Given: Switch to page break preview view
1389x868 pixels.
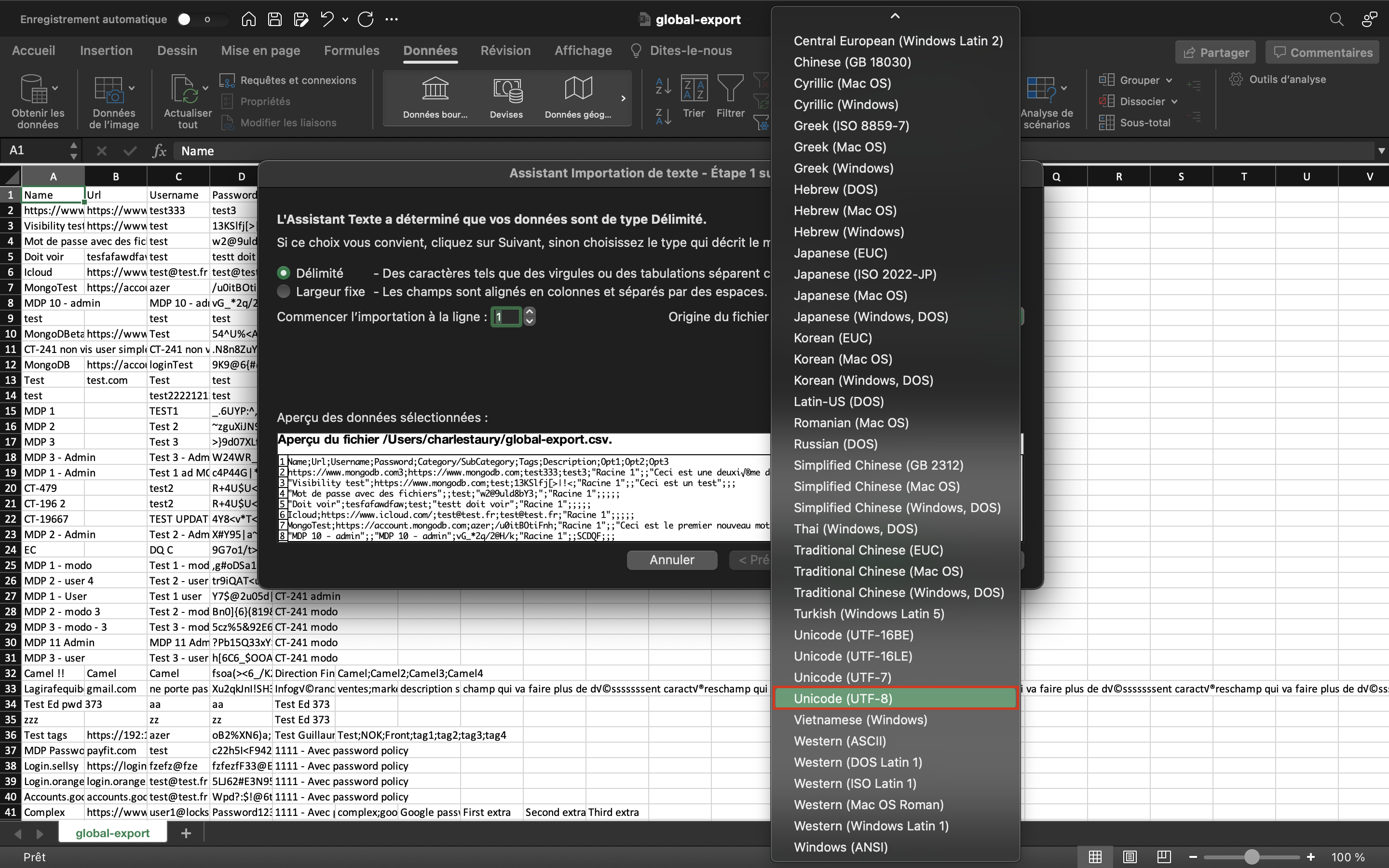Looking at the screenshot, I should pos(1164,856).
